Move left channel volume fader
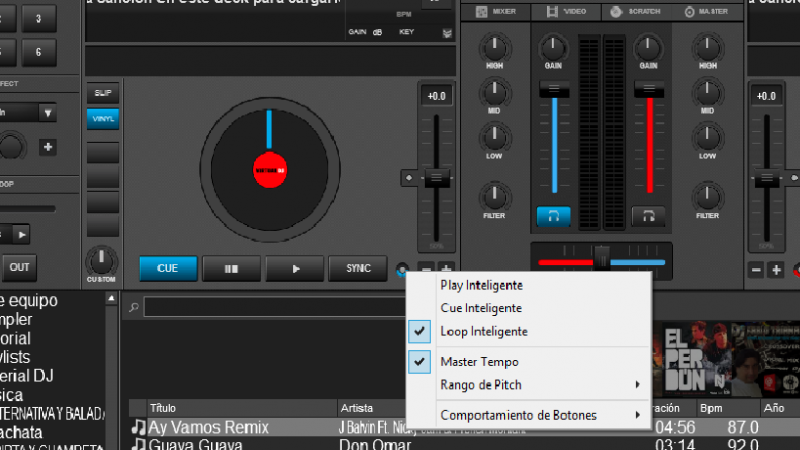The image size is (800, 450). [x=554, y=89]
